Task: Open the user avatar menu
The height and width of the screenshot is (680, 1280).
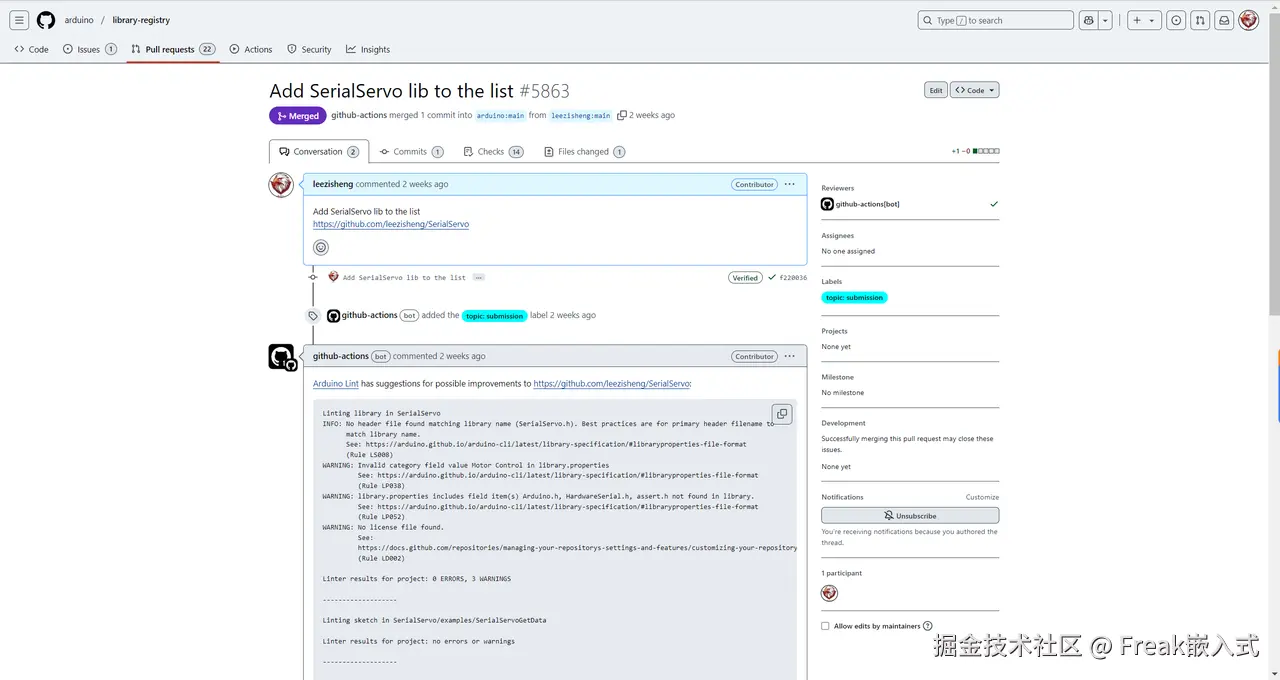Action: (x=1249, y=20)
